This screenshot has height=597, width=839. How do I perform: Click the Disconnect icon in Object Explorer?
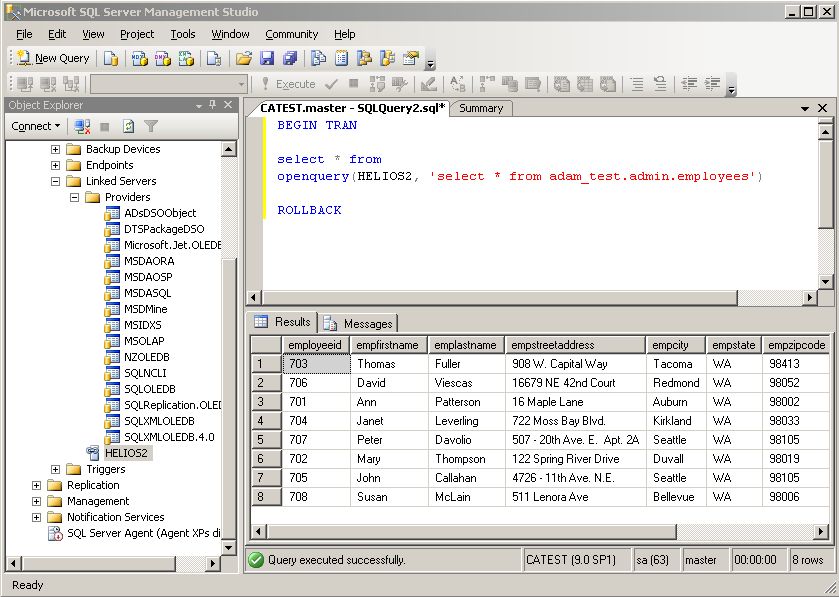82,126
